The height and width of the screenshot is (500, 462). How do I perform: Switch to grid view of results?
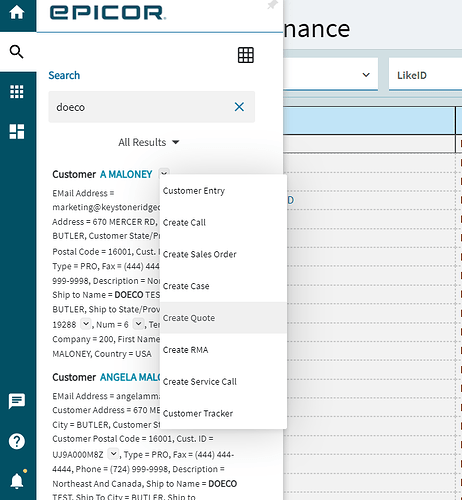[x=246, y=55]
